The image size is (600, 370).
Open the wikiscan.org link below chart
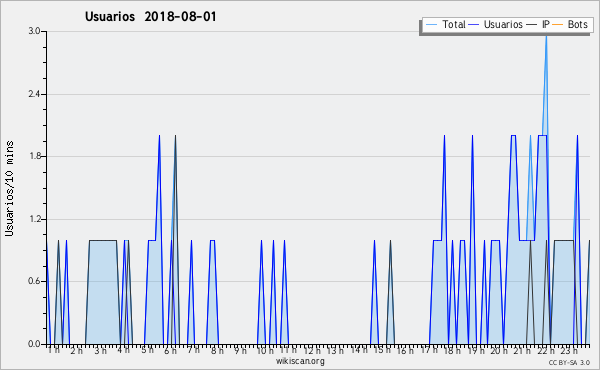click(x=300, y=361)
